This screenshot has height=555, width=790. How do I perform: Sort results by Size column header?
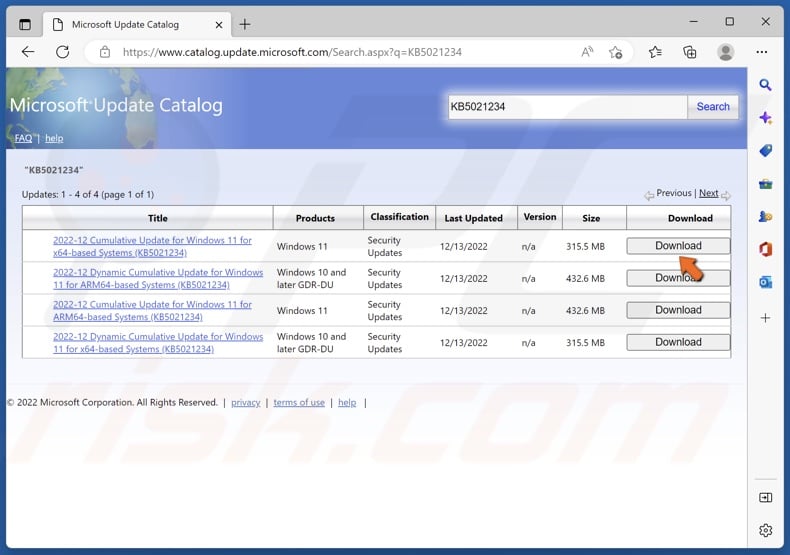point(590,218)
